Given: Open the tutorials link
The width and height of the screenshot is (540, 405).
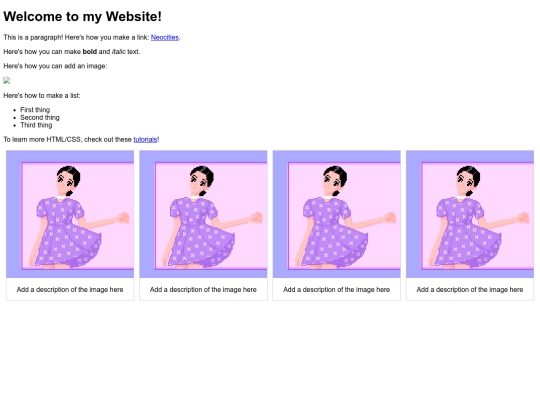Looking at the screenshot, I should pos(145,139).
